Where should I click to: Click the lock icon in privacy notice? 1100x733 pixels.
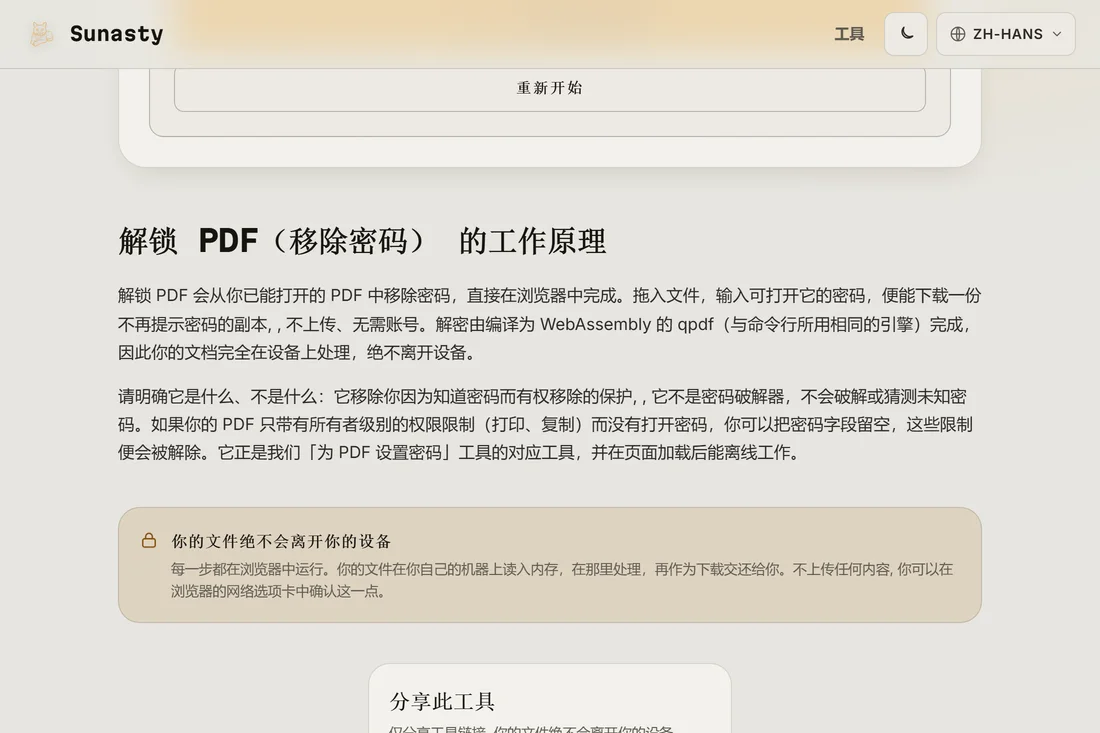click(149, 540)
